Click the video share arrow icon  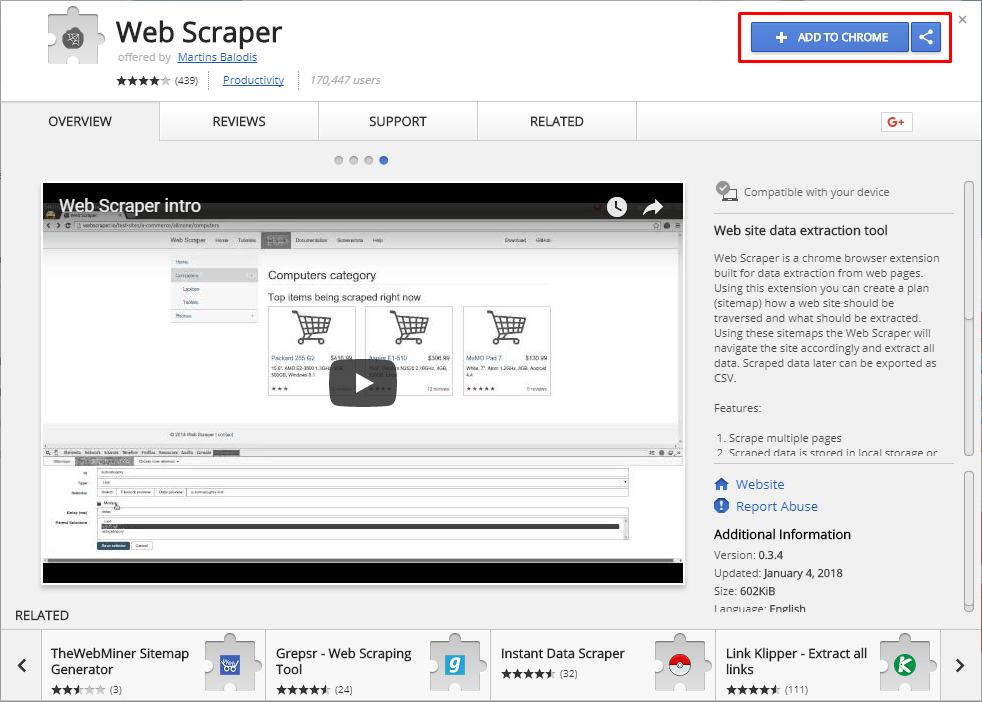click(653, 207)
